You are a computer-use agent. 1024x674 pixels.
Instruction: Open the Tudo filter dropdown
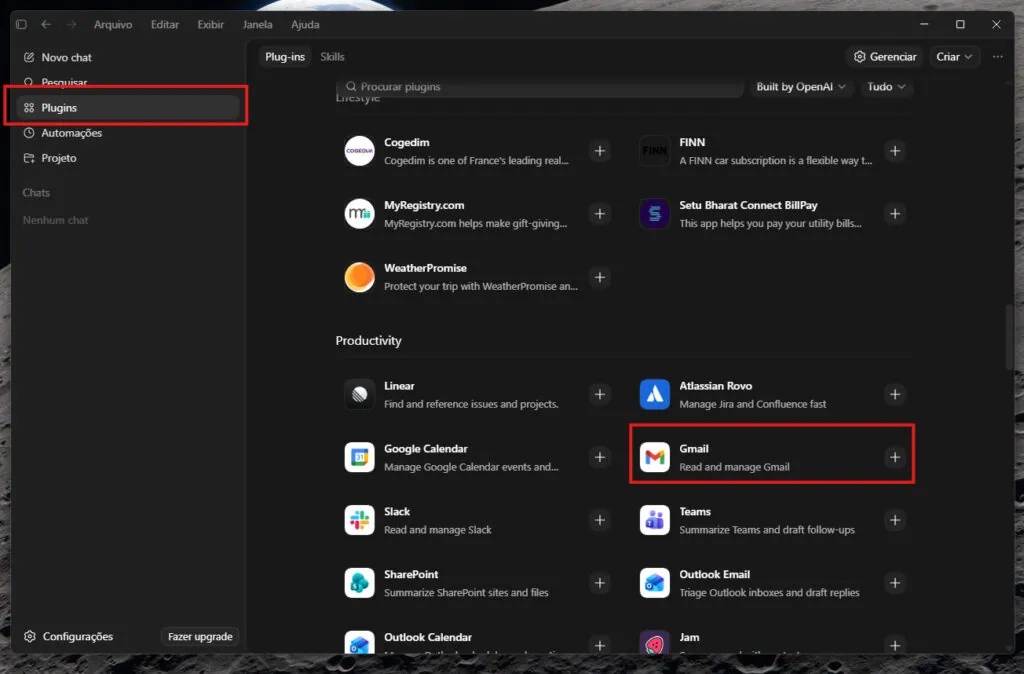[886, 87]
